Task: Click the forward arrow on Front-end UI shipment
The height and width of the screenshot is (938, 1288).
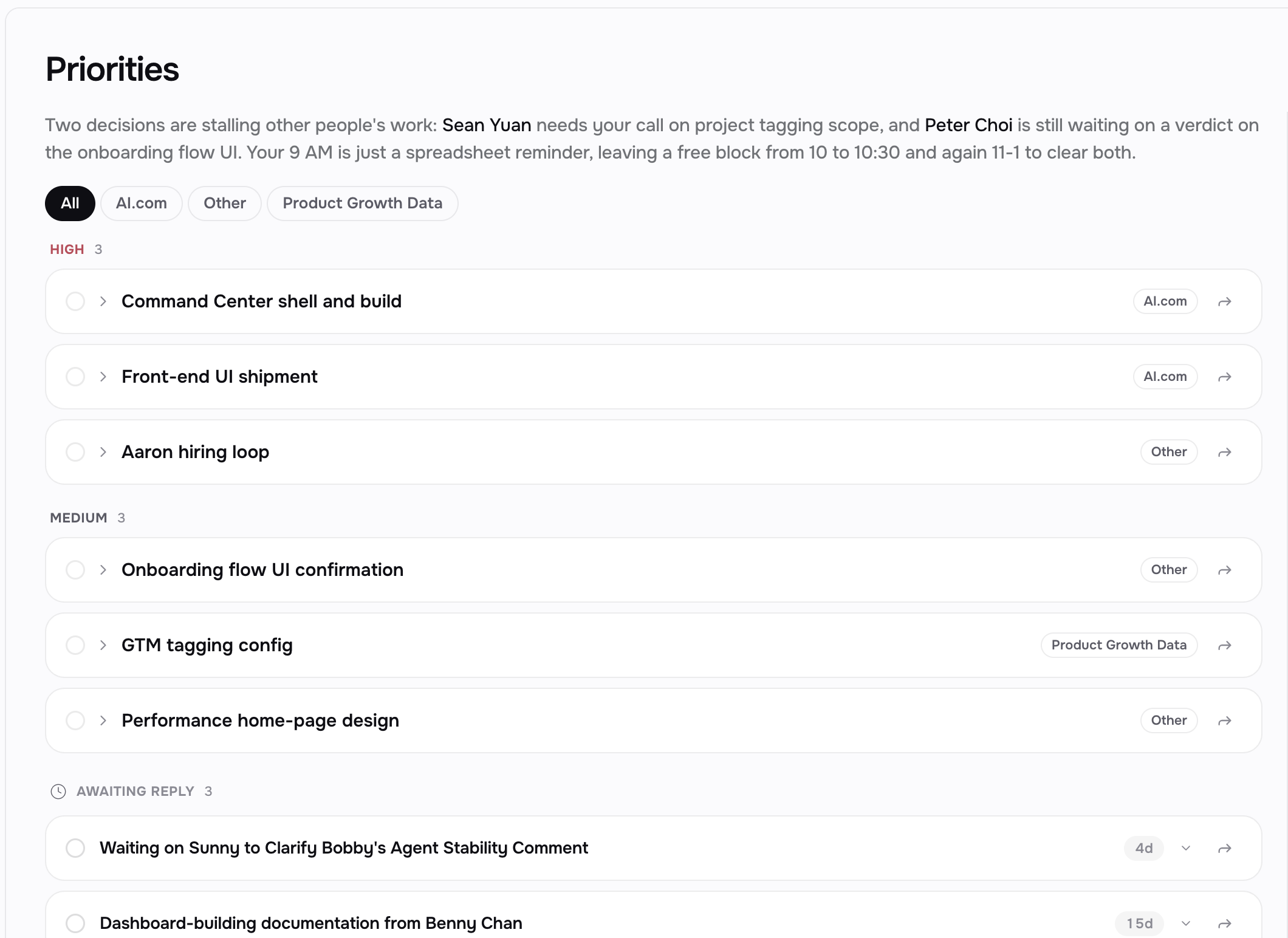Action: pos(1225,377)
